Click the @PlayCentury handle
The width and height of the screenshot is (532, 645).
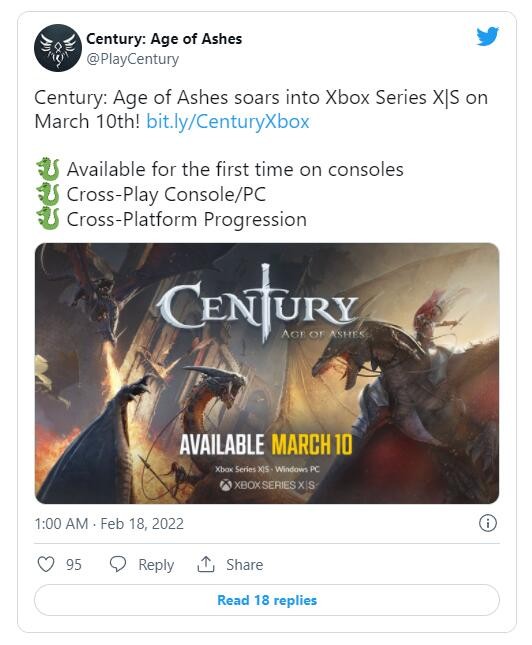pyautogui.click(x=132, y=59)
